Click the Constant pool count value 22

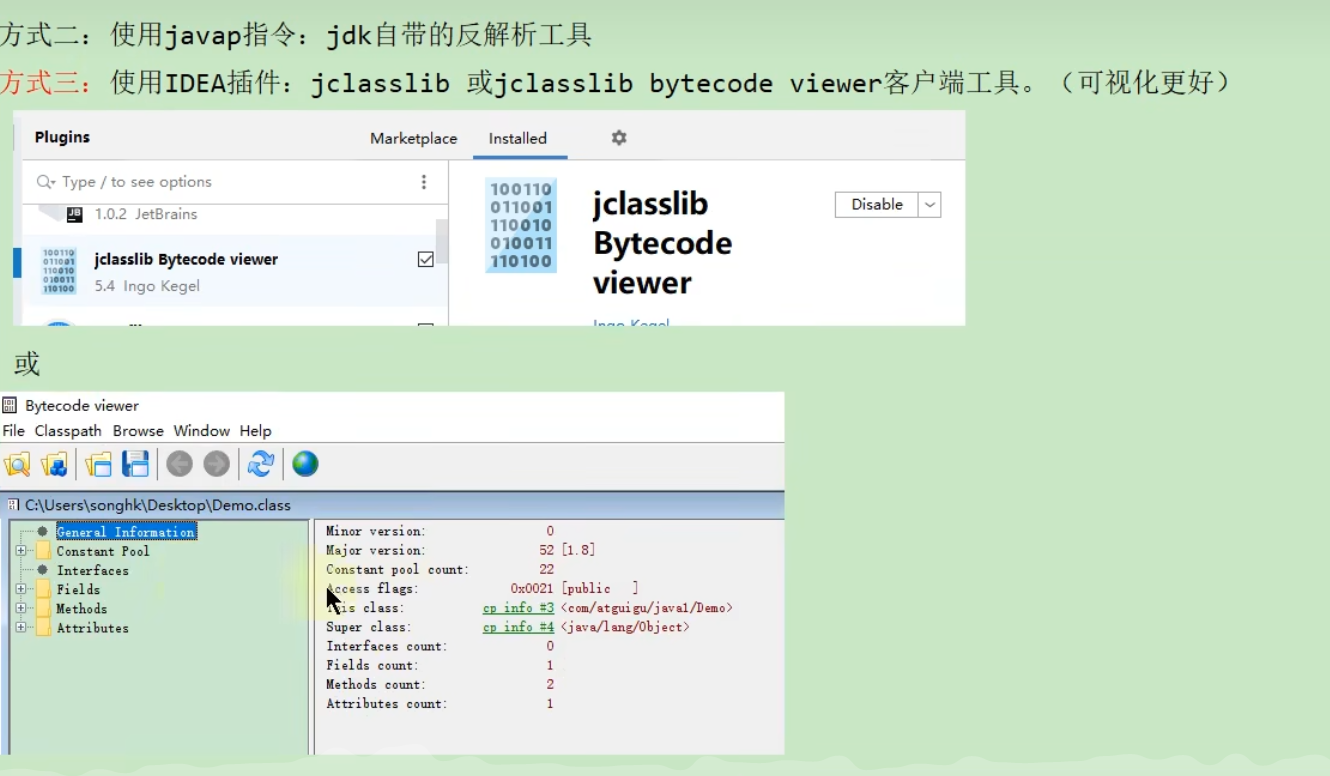[546, 569]
